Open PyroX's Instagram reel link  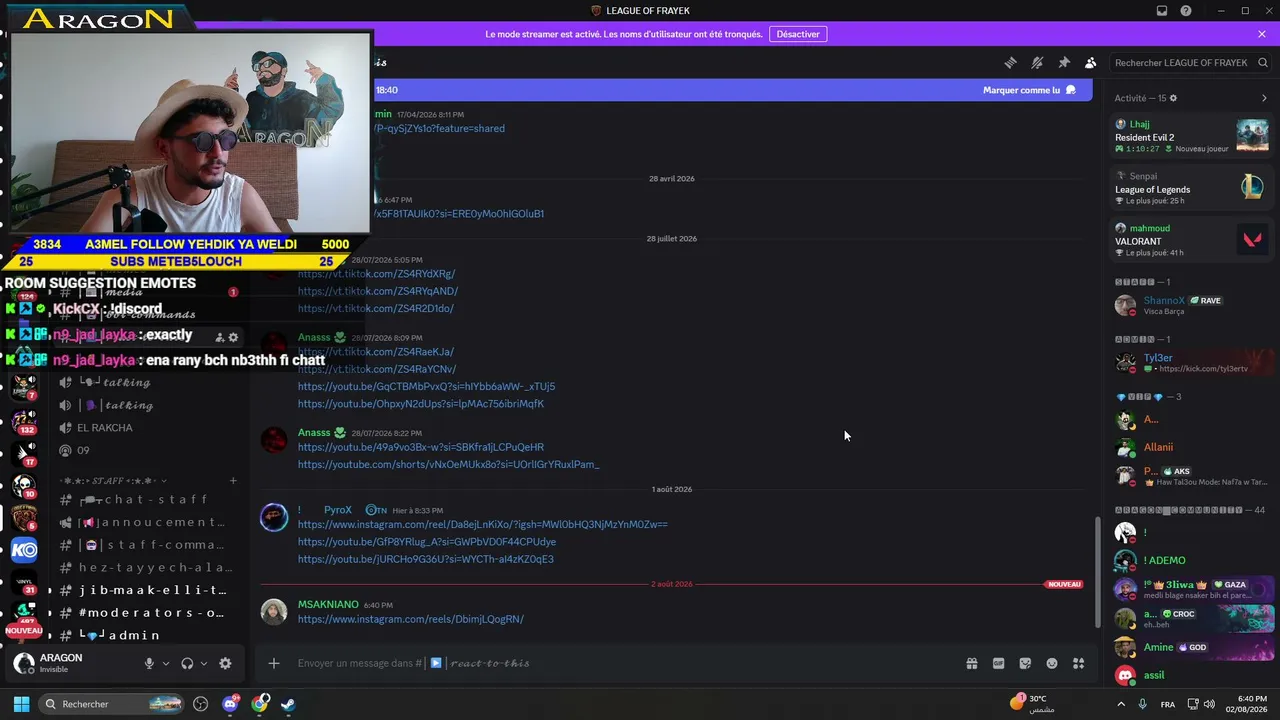coord(482,524)
